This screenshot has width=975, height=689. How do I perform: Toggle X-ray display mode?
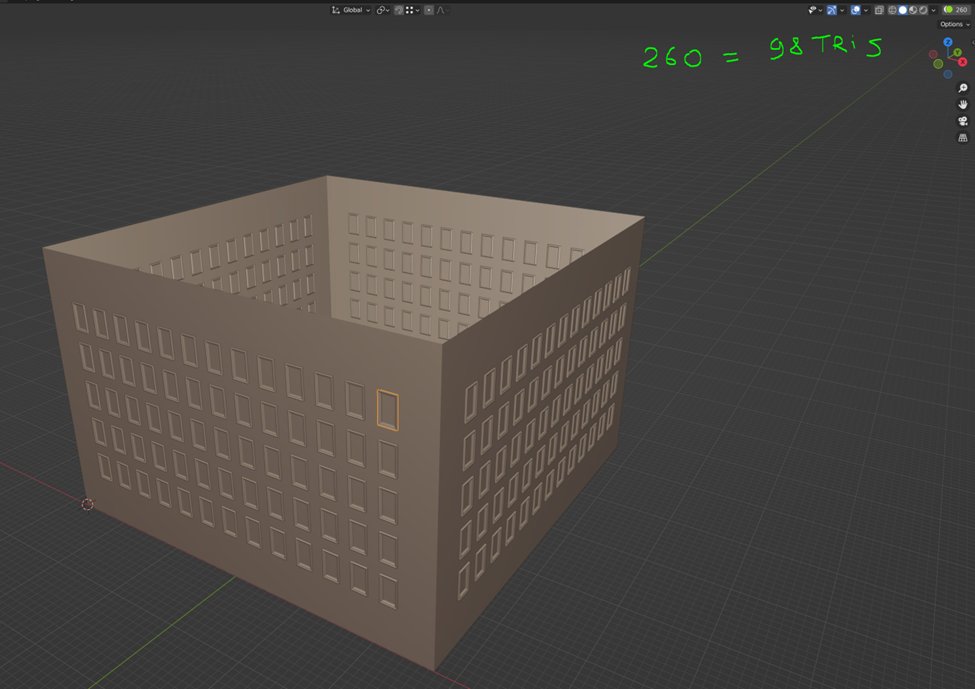point(879,10)
